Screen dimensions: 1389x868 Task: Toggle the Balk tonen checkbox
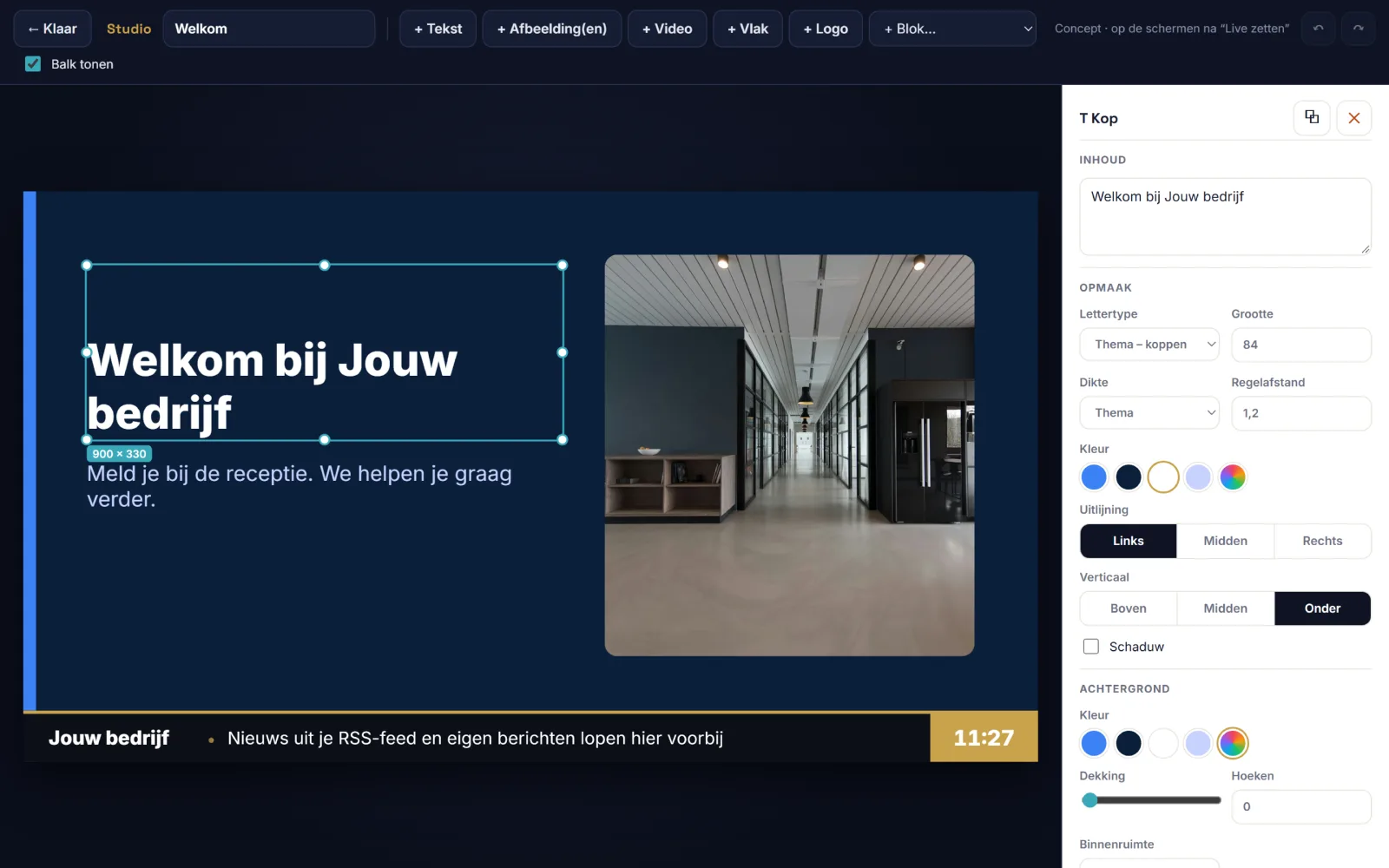tap(33, 63)
